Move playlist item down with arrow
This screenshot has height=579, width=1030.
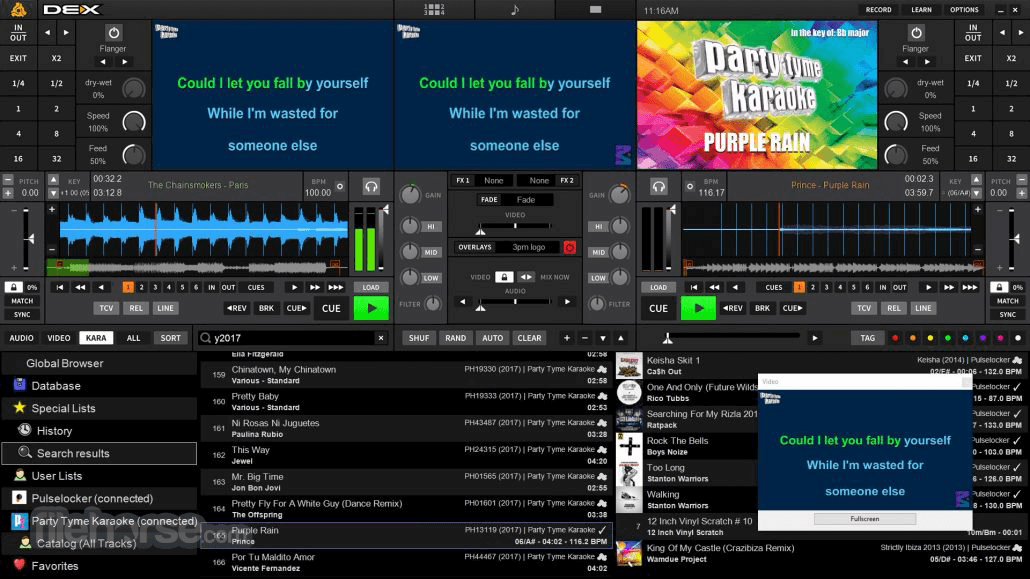pyautogui.click(x=602, y=338)
